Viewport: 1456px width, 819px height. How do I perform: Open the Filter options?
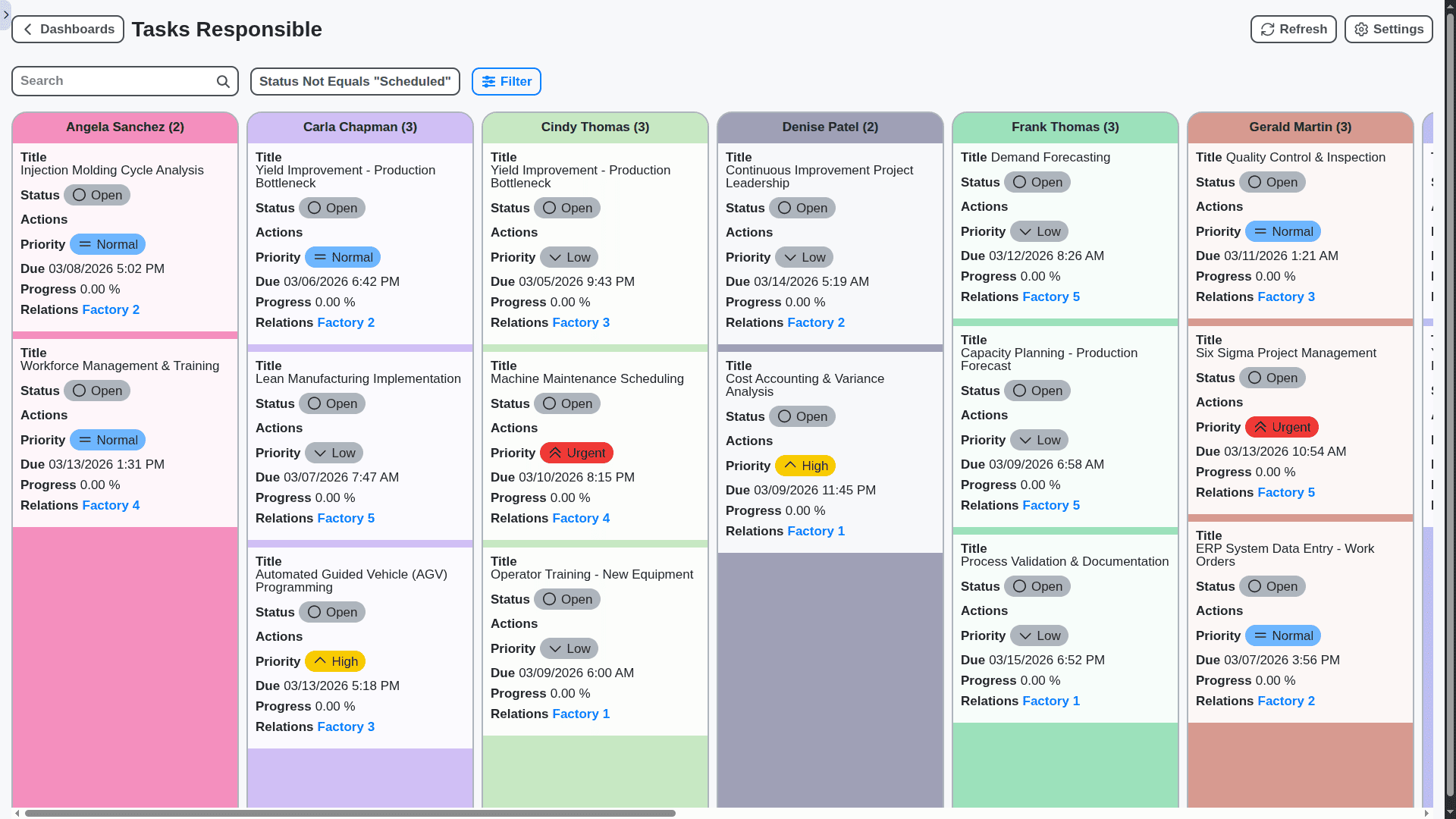pyautogui.click(x=506, y=82)
